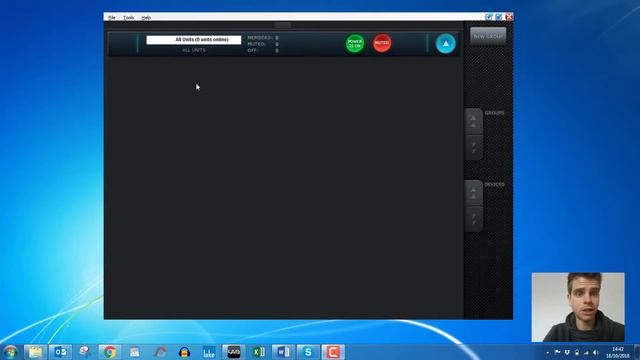
Task: Click the top center drag handle
Action: coord(283,25)
